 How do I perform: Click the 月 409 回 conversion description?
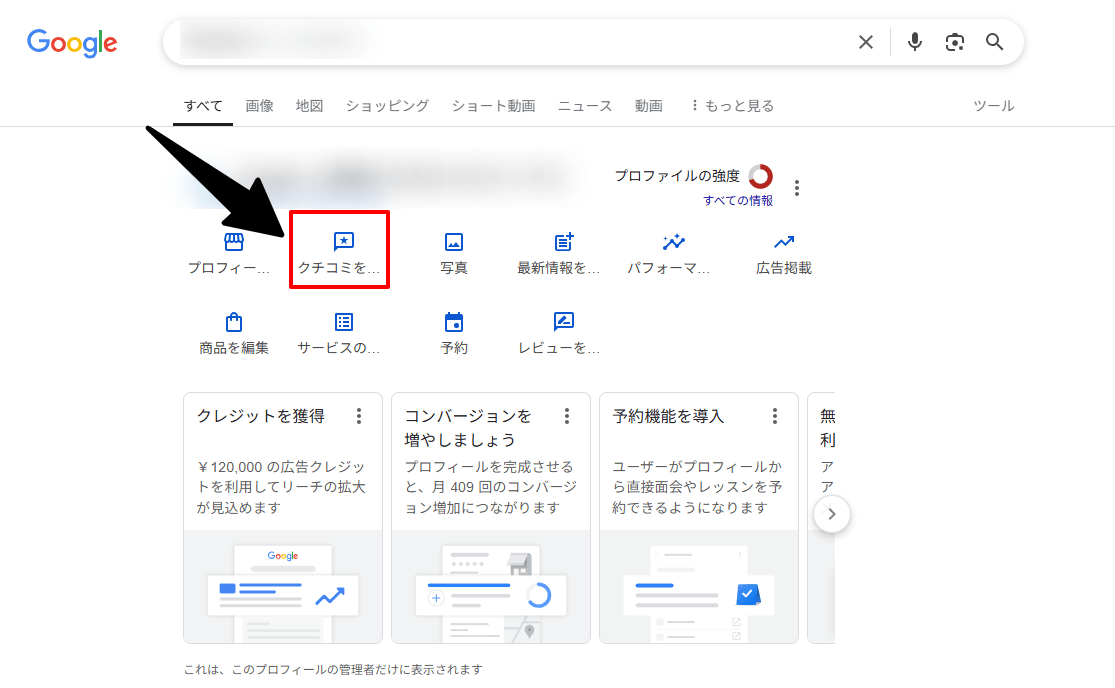491,487
